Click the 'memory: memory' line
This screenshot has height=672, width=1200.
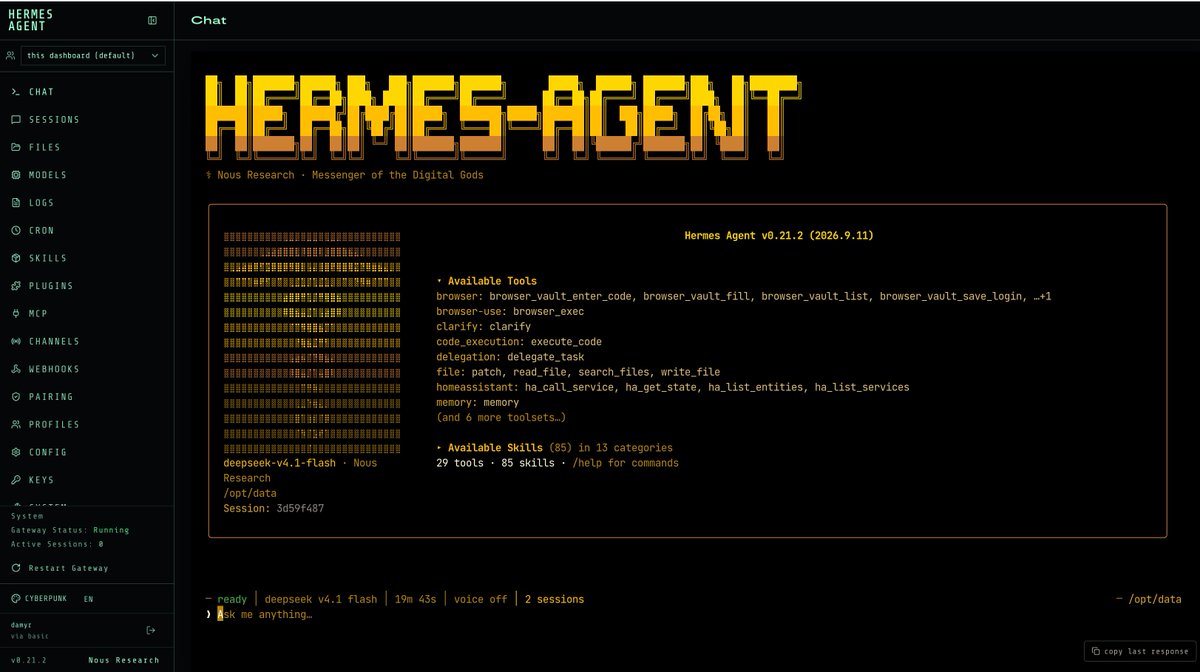click(x=478, y=402)
